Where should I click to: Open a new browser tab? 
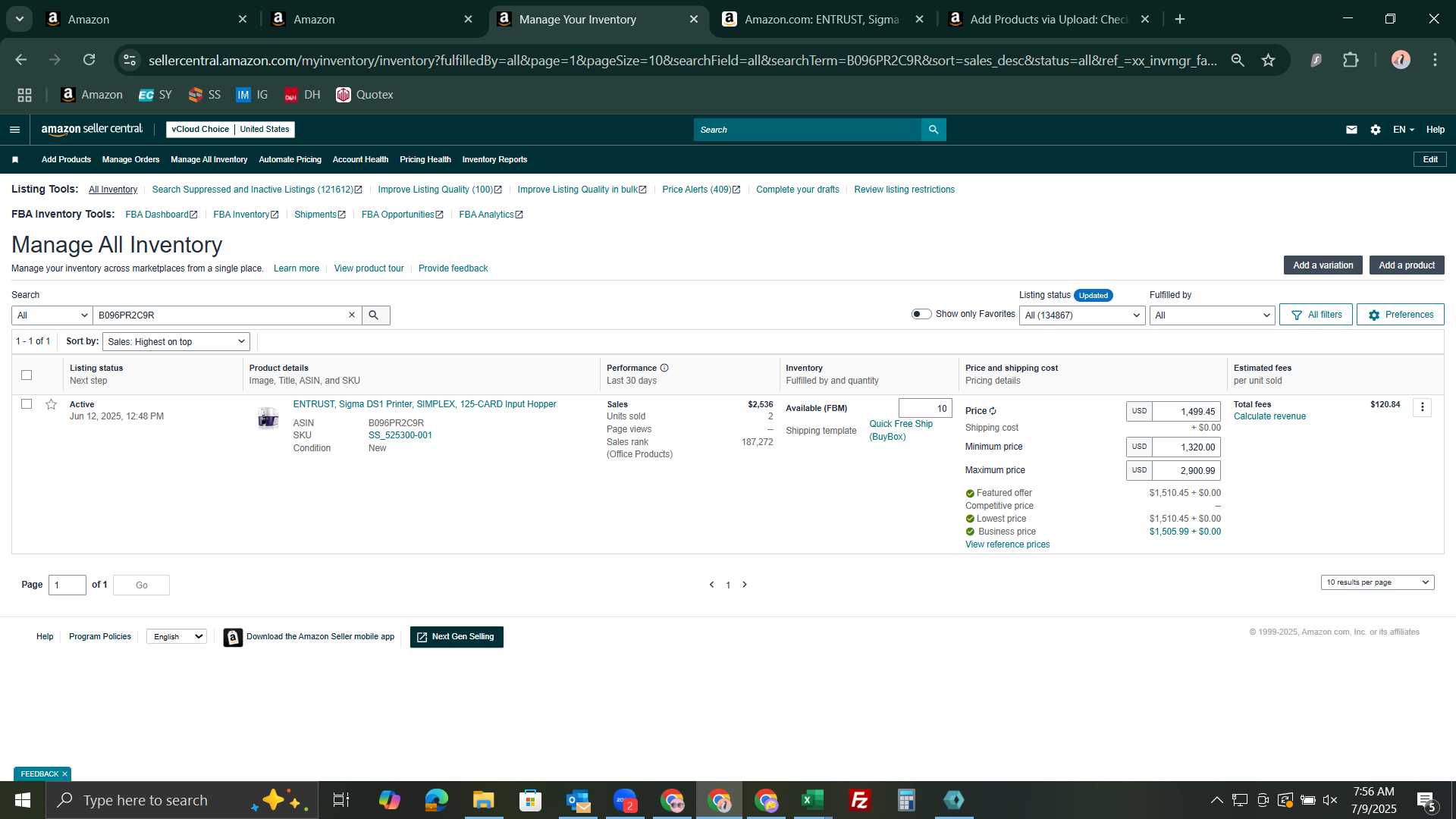coord(1180,19)
